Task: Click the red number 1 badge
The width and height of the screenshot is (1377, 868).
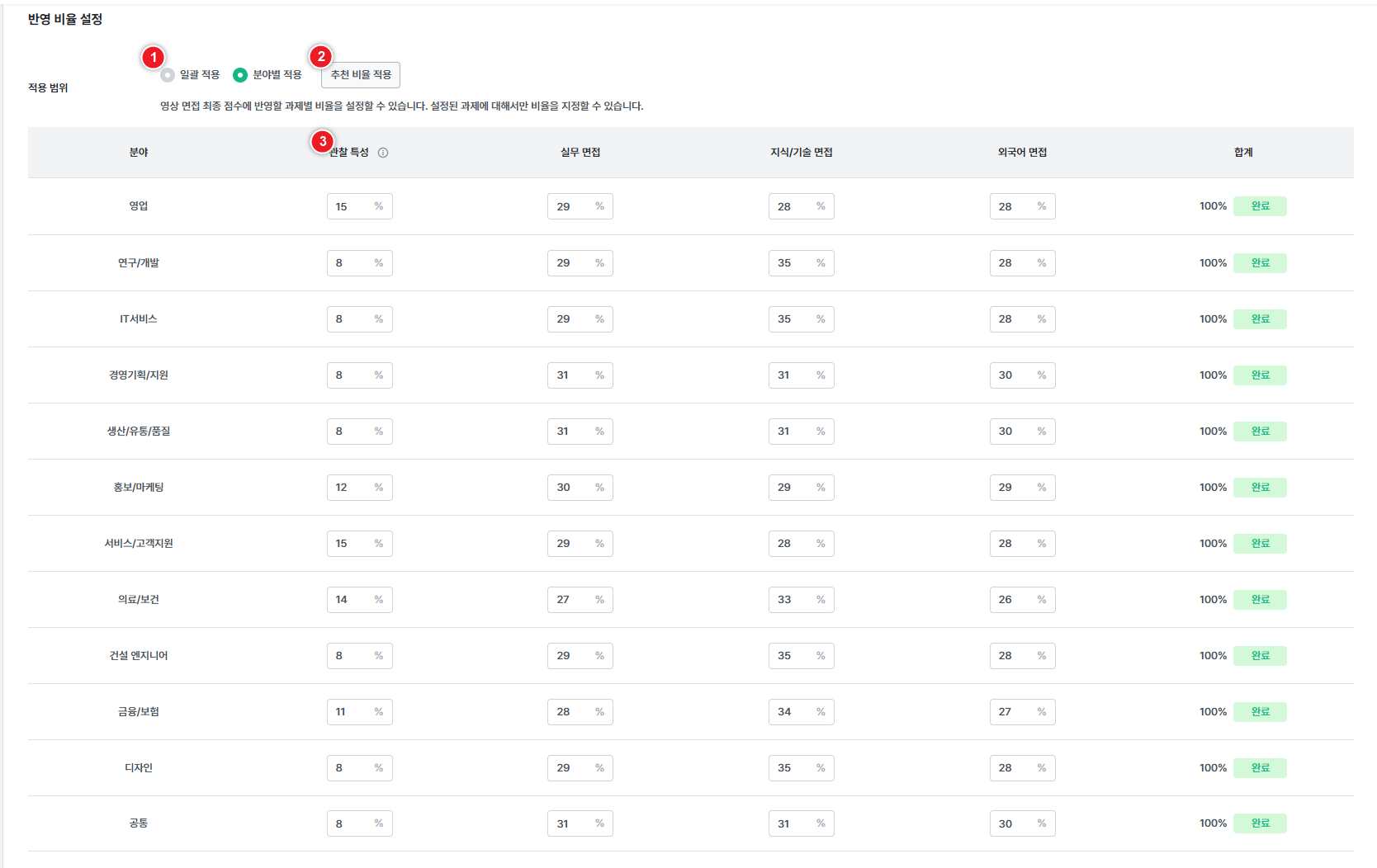Action: coord(153,58)
